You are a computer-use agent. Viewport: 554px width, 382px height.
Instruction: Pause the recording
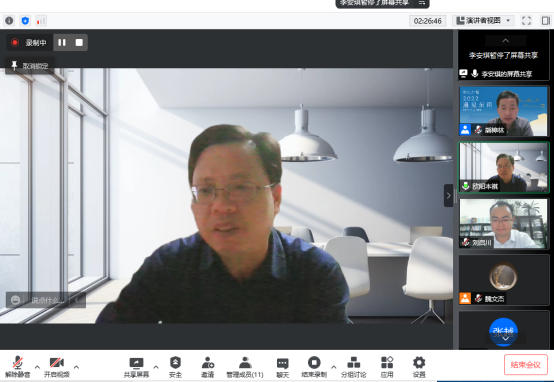click(62, 42)
